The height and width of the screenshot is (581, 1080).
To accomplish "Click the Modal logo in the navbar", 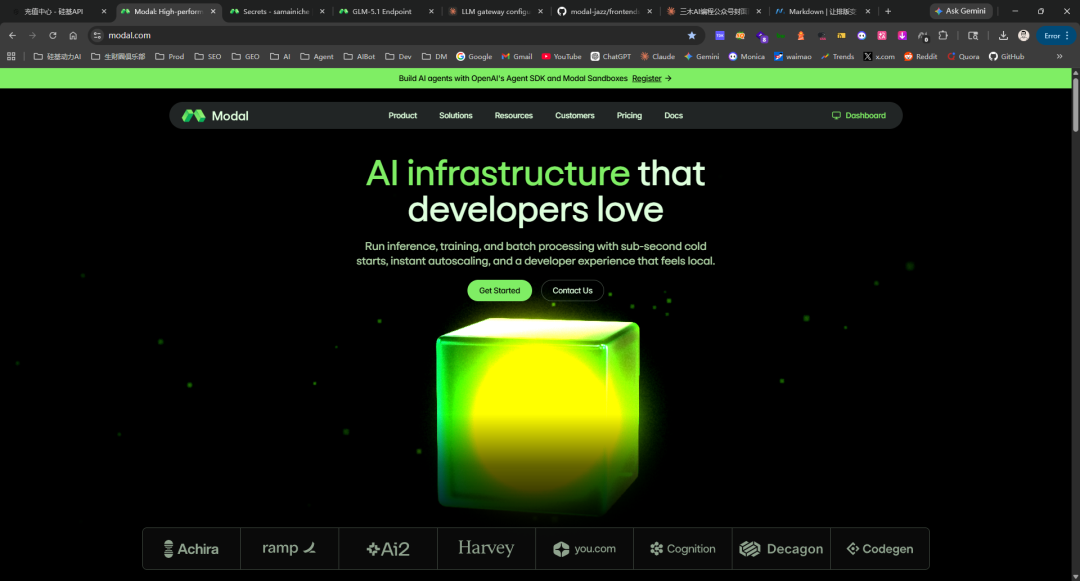I will click(215, 116).
